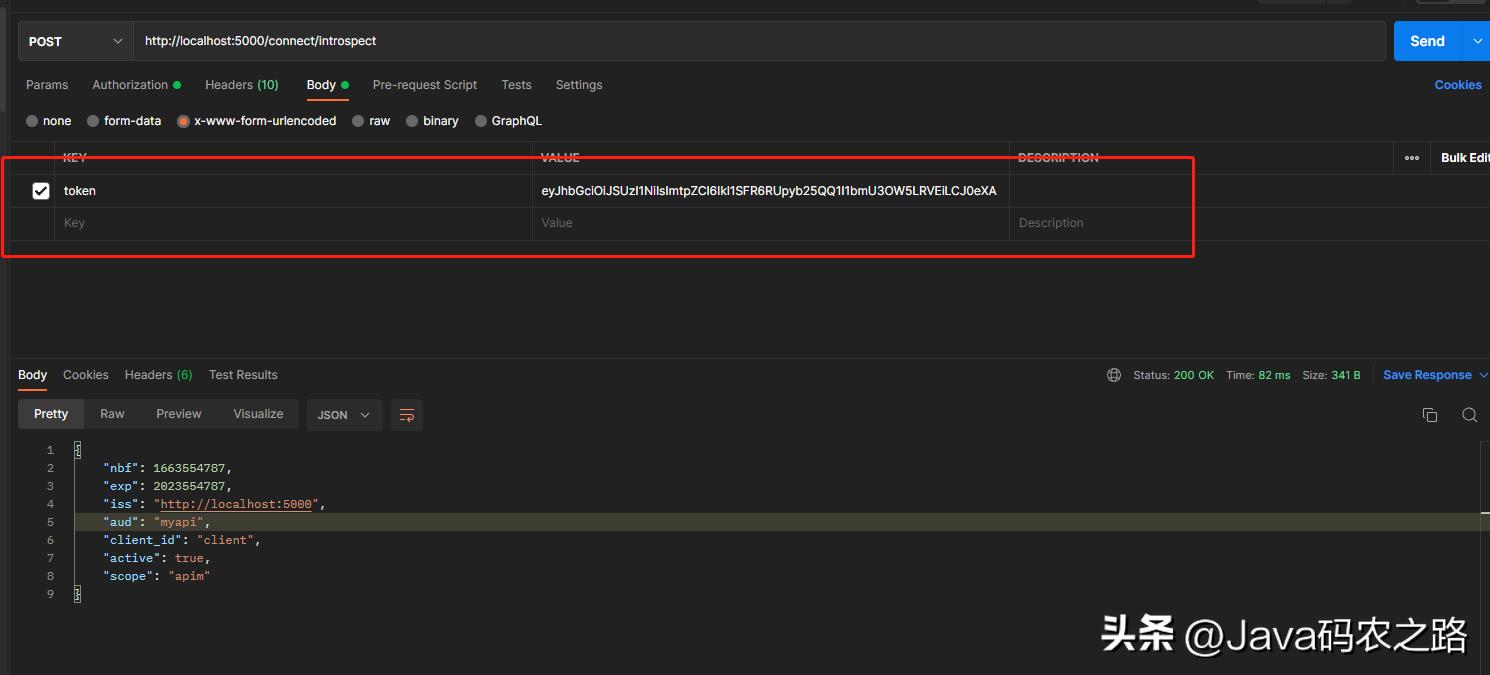Expand the Send button arrow options
Viewport: 1490px width, 675px height.
point(1477,41)
